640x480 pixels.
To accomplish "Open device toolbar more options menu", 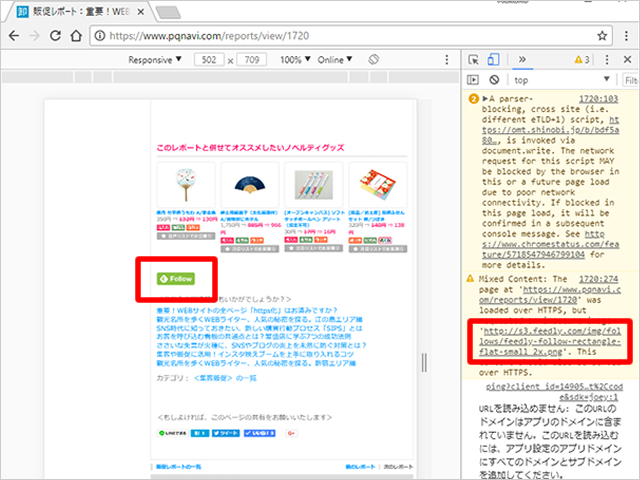I will click(x=447, y=60).
